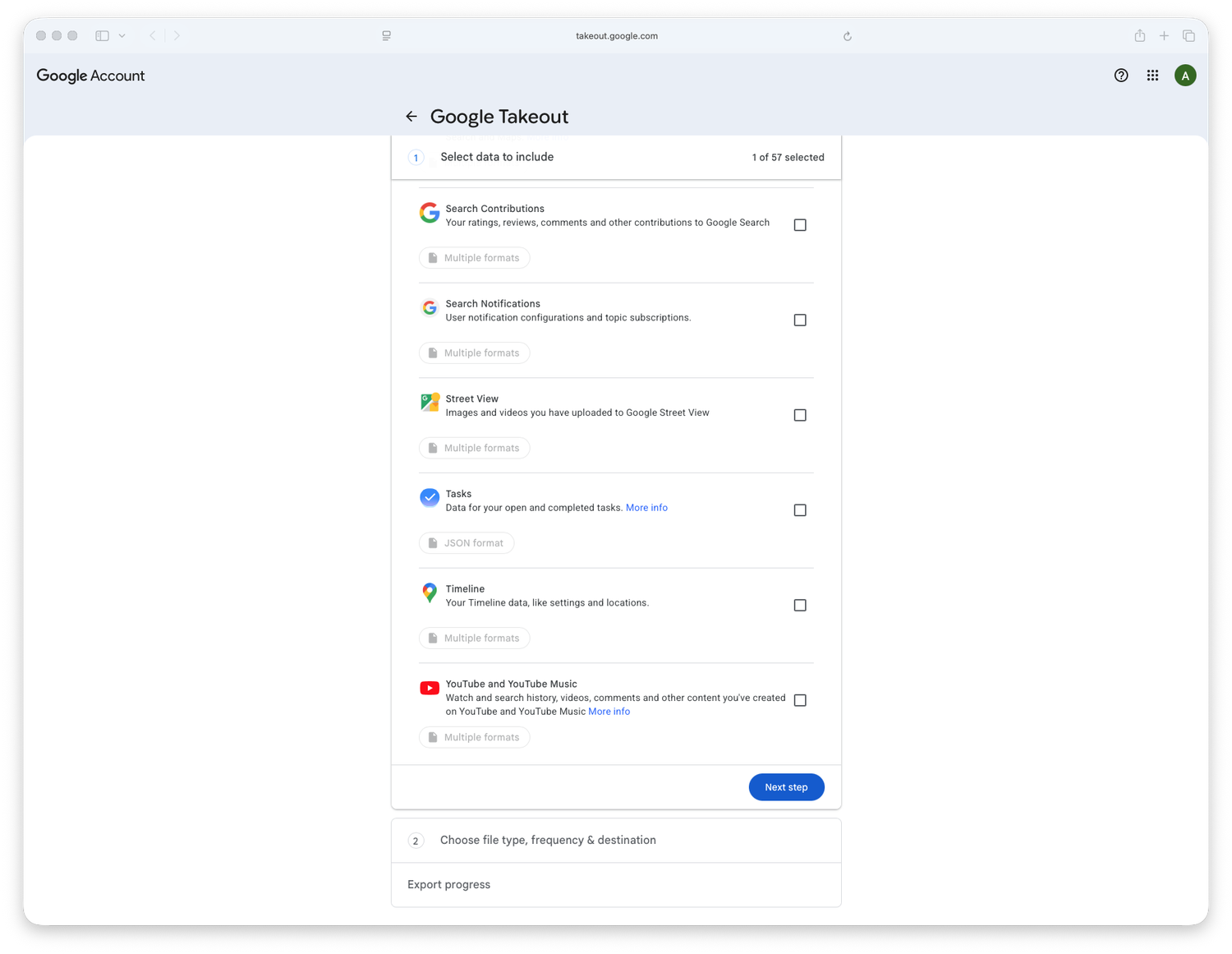Open More info link for YouTube
This screenshot has width=1232, height=954.
609,712
